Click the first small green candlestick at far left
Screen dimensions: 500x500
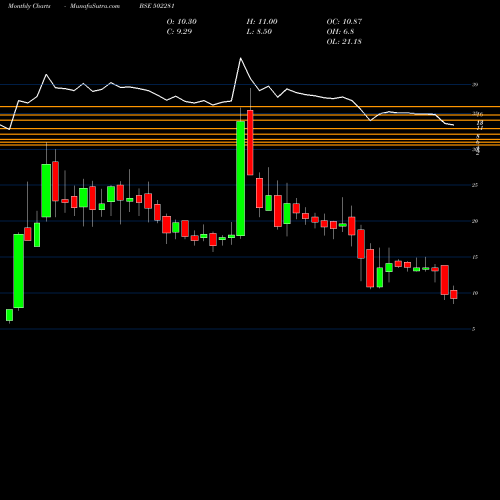(x=9, y=315)
